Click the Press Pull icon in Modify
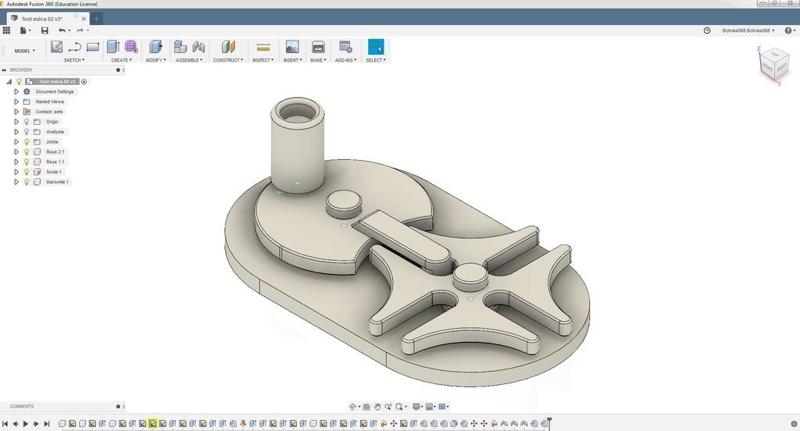 tap(155, 47)
